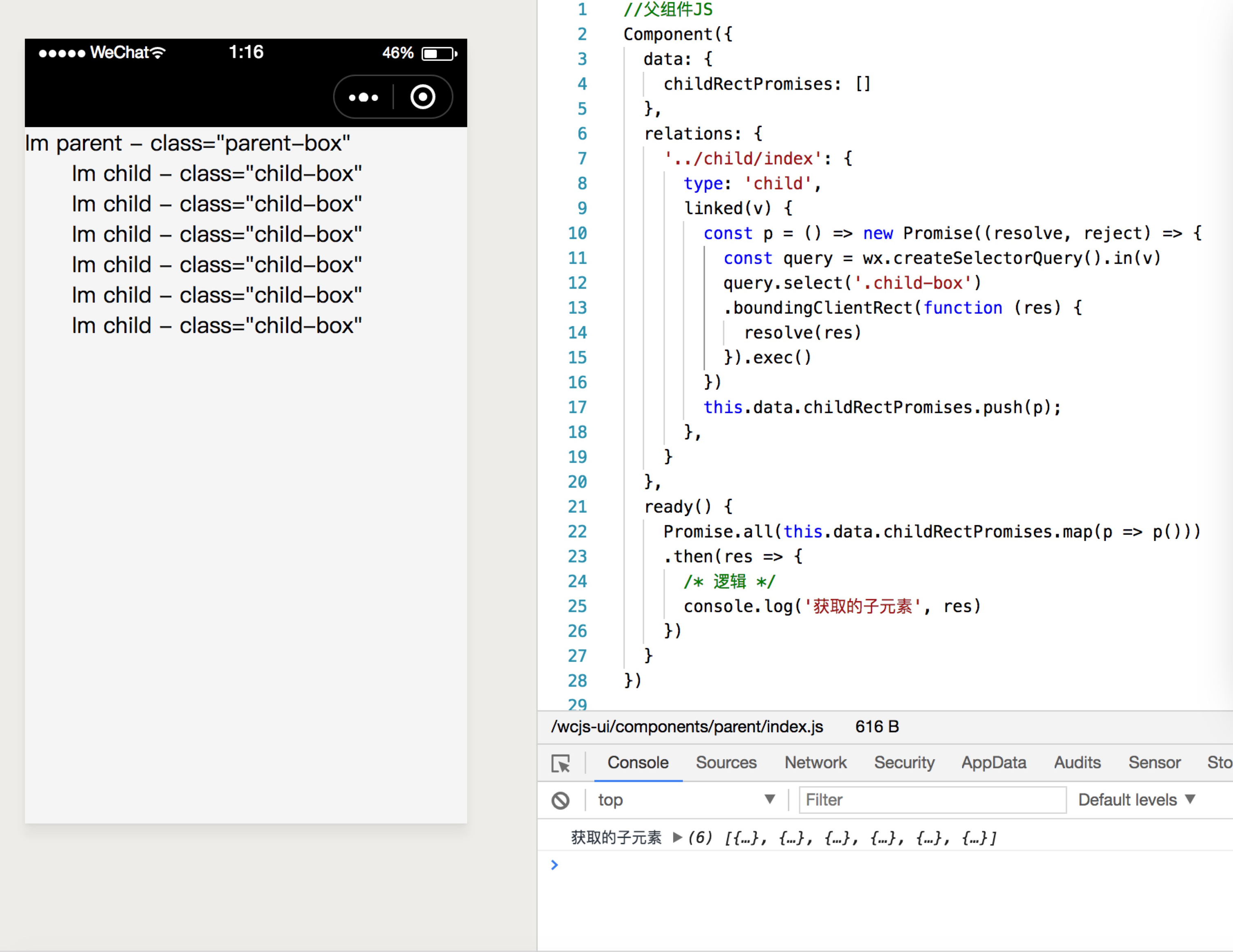Switch to the Network tab
The image size is (1233, 952).
point(815,762)
